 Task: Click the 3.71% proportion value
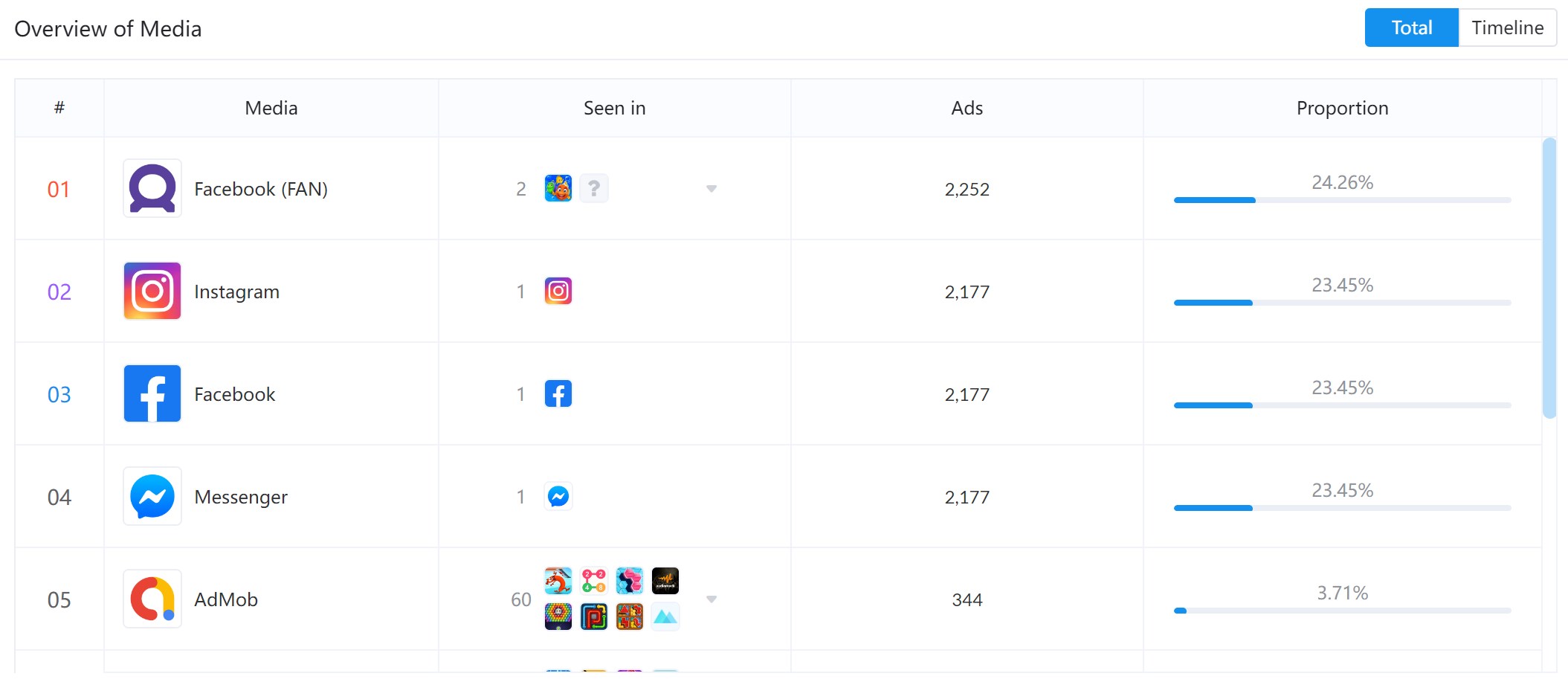[1343, 593]
